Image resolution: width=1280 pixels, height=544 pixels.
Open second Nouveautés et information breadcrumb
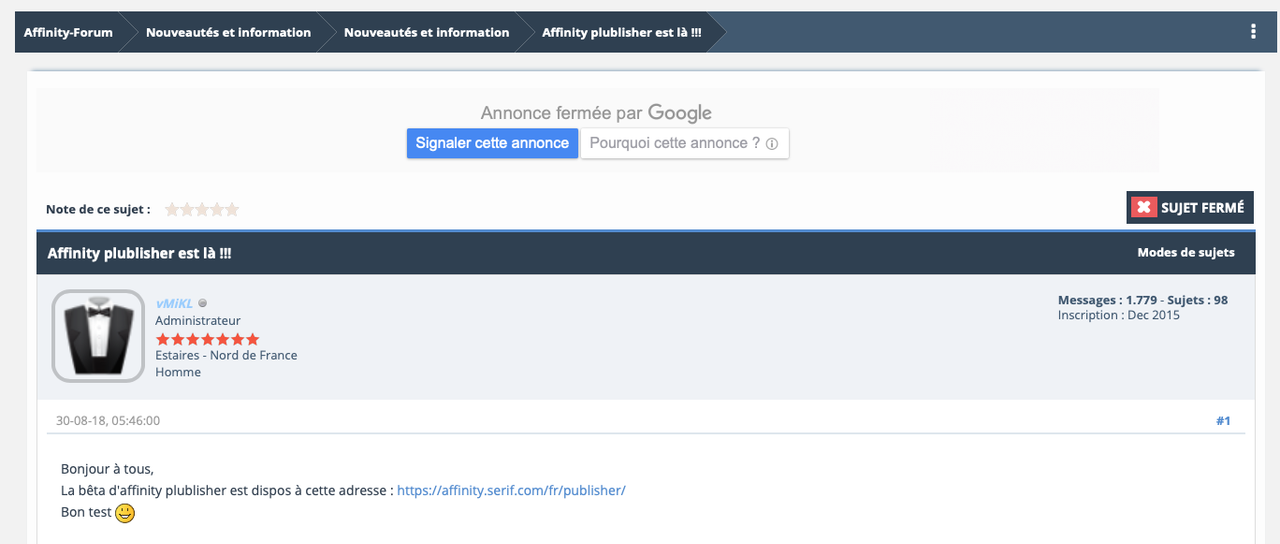click(426, 32)
